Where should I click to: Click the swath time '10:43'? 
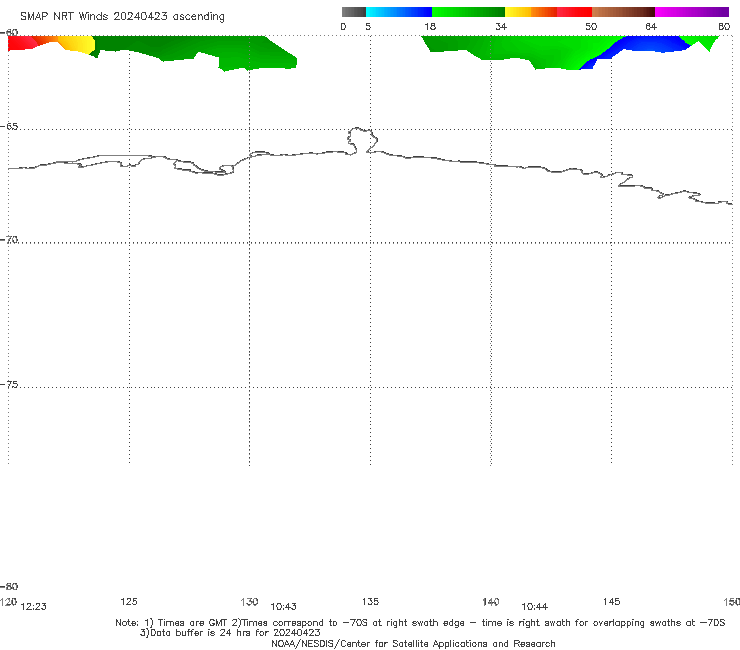[x=283, y=607]
